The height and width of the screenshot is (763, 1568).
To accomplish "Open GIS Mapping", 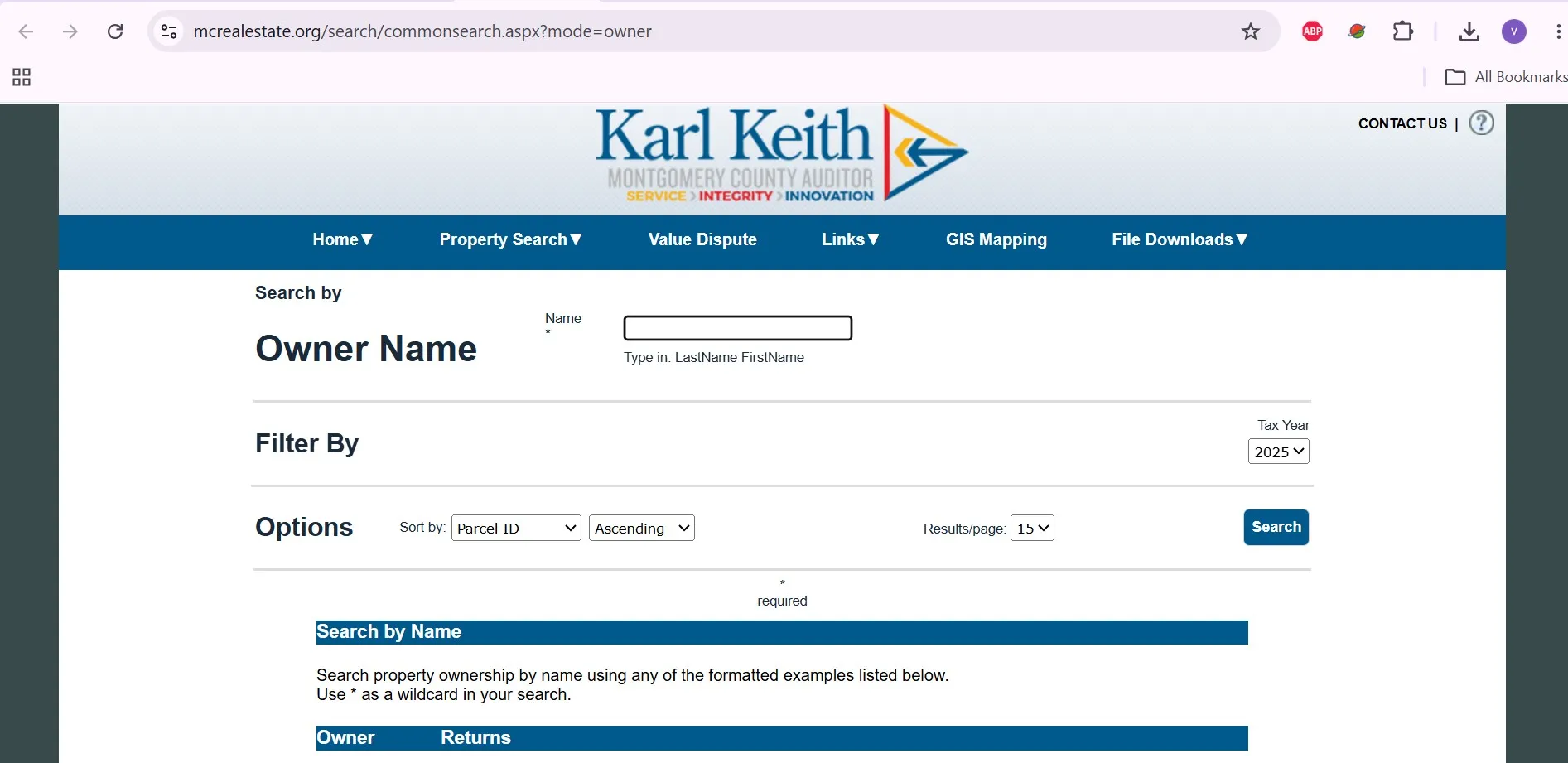I will point(996,239).
